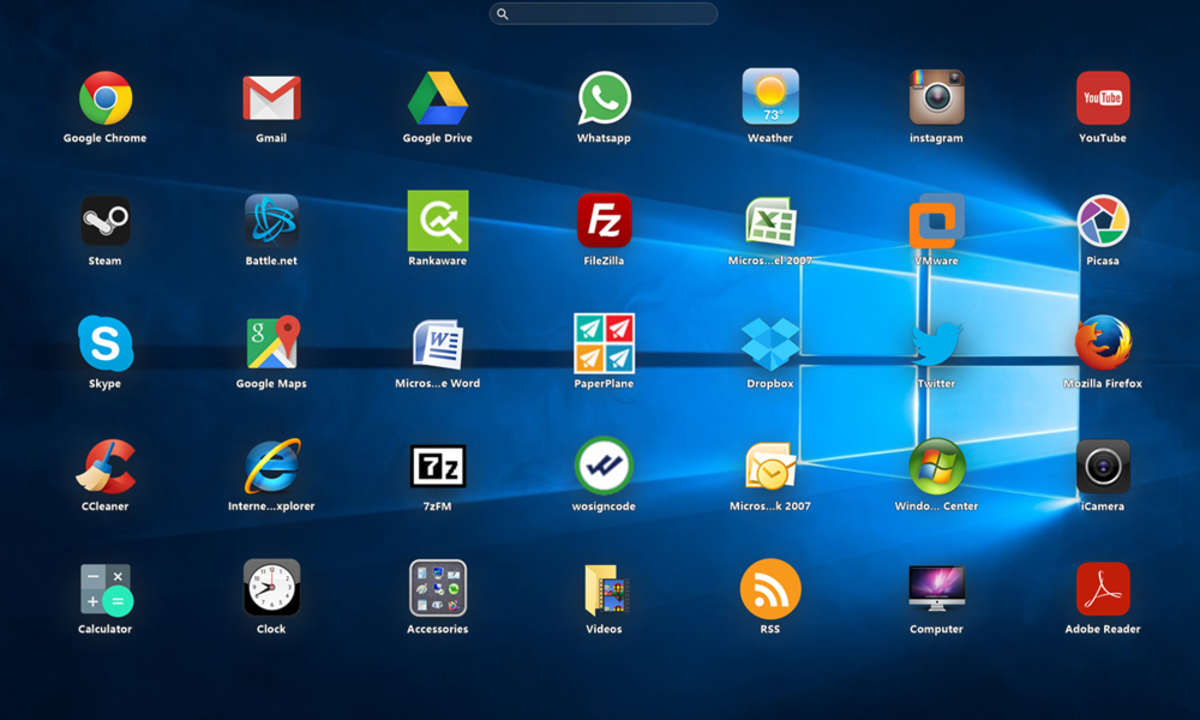This screenshot has width=1200, height=720.
Task: Open the Twitter bird icon
Action: pos(937,344)
